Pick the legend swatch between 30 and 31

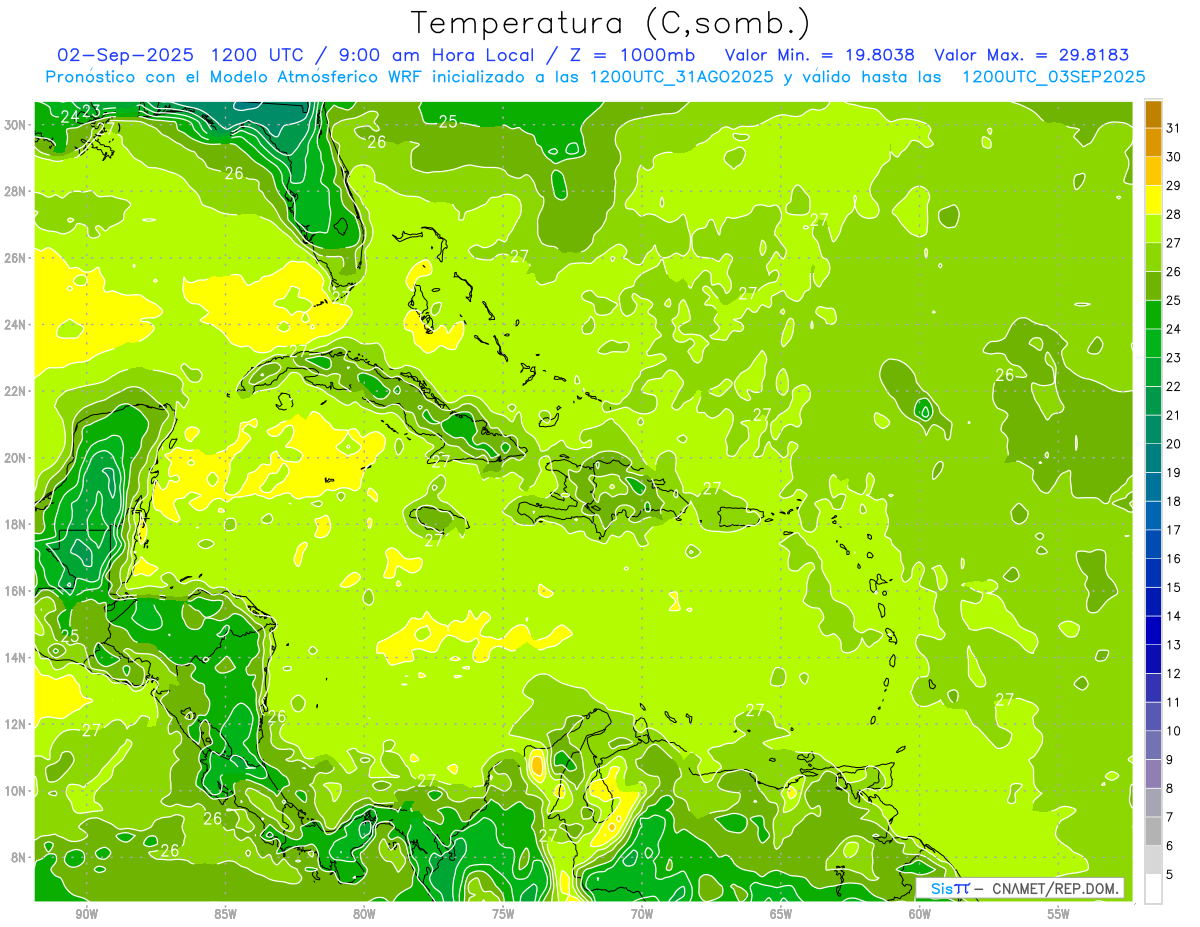(1153, 142)
